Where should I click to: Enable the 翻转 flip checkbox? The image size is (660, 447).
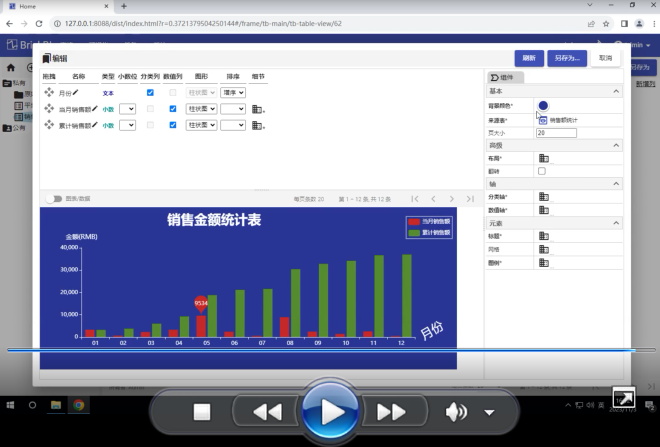[542, 171]
